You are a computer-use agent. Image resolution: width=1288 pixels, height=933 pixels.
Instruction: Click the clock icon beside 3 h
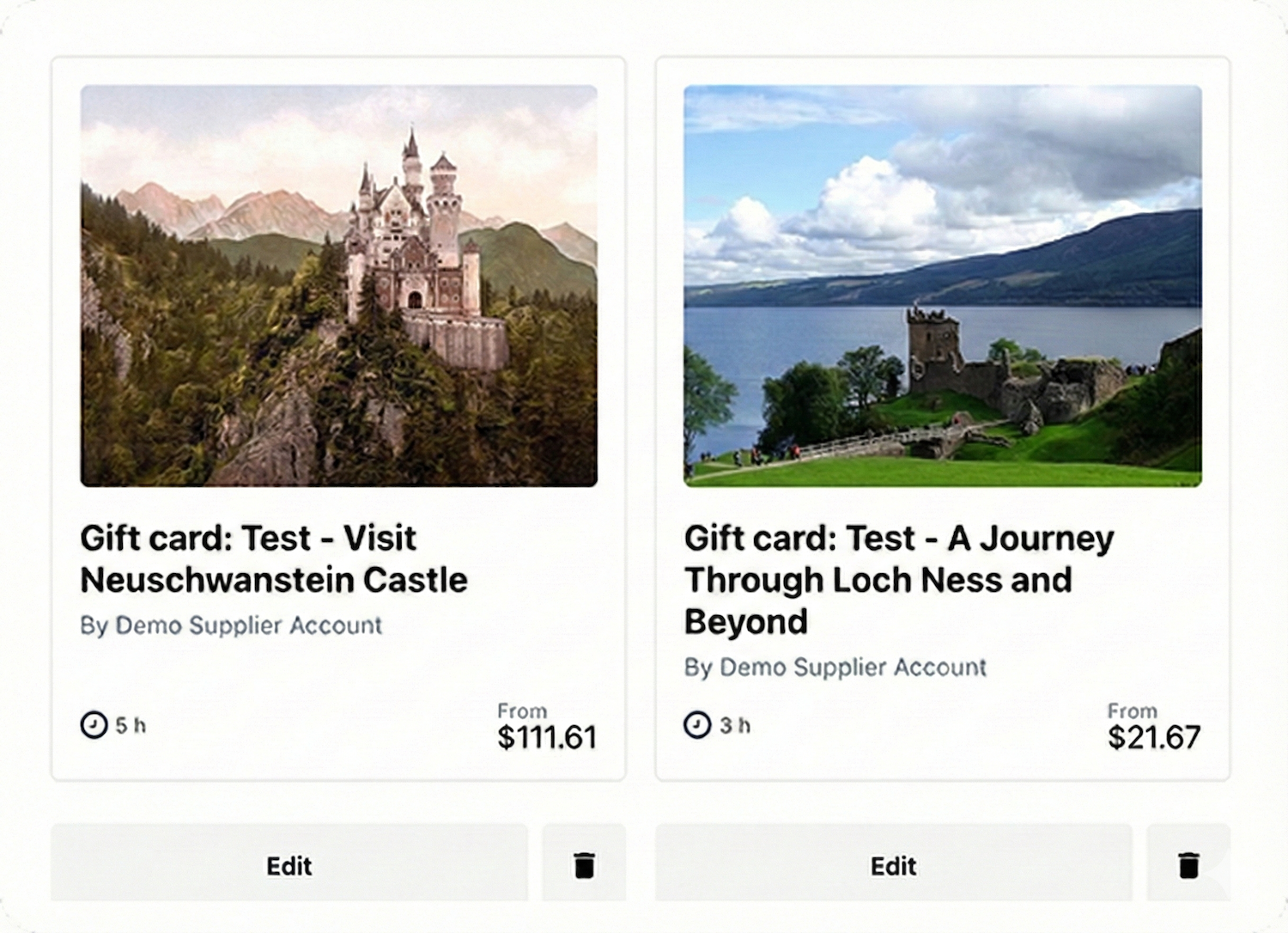[697, 725]
